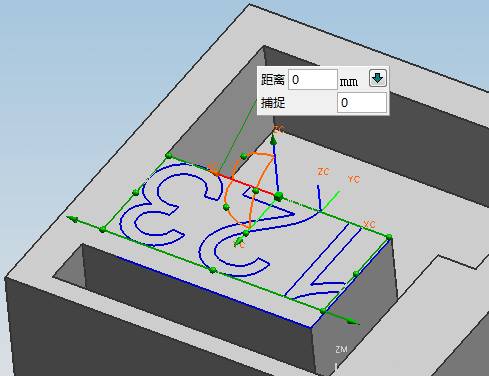This screenshot has height=376, width=489.
Task: Select the blue outline of digit 1
Action: point(322,262)
